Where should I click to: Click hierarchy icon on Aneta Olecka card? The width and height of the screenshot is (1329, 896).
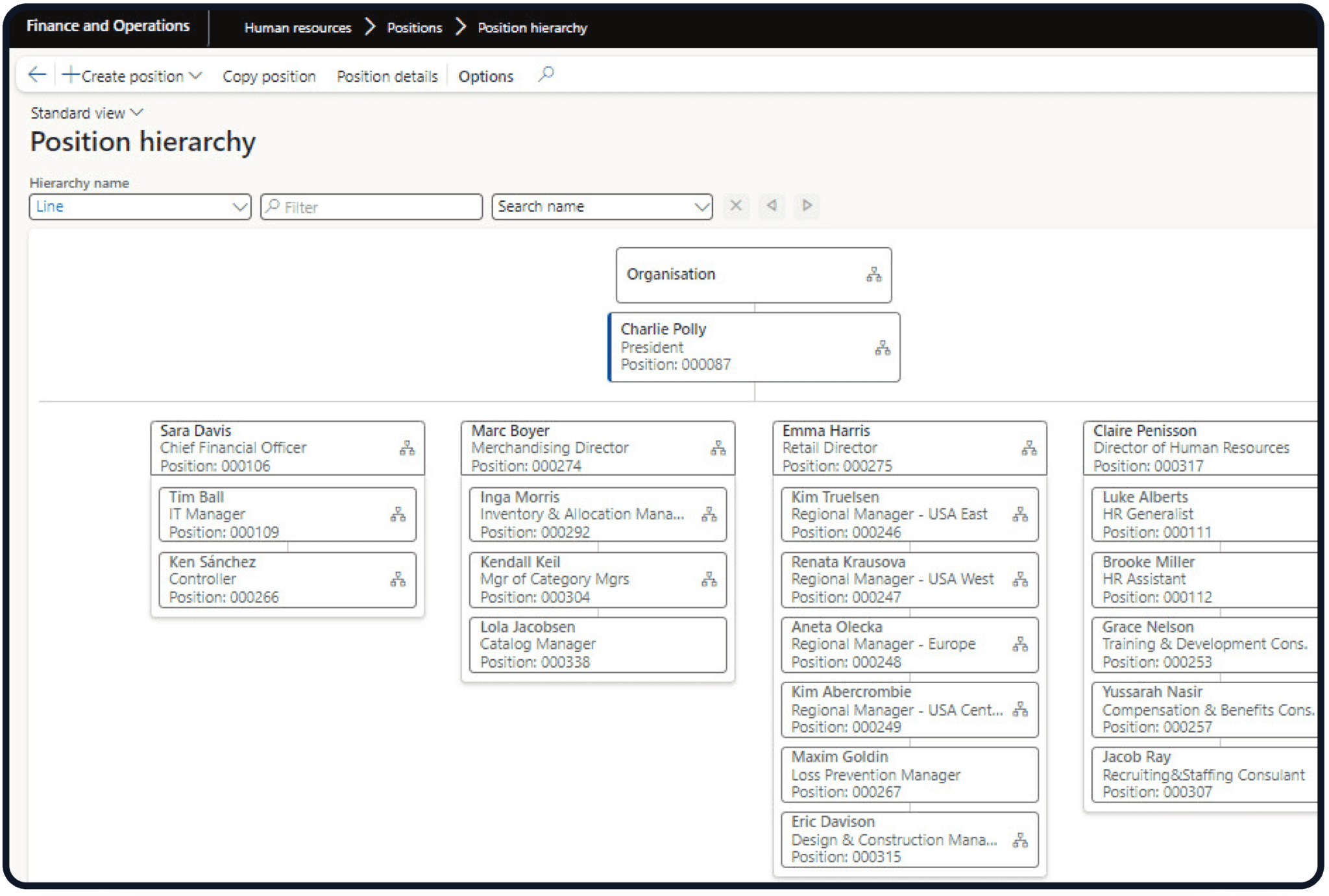(1020, 644)
